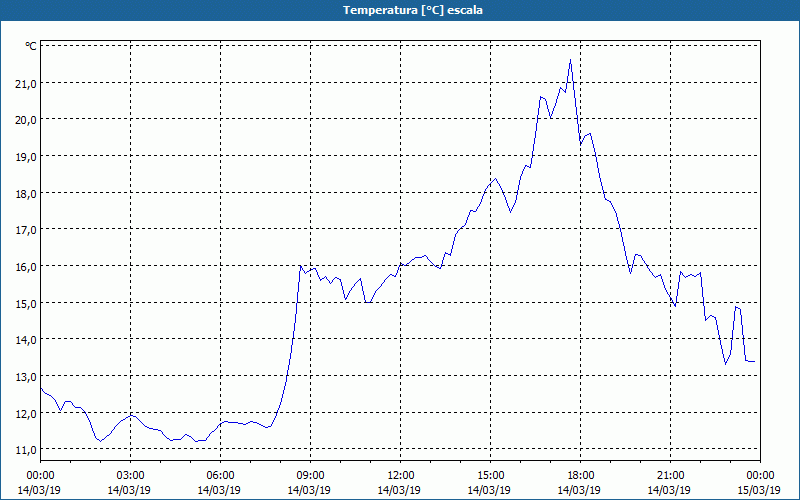Select the 14,0 temperature axis label

click(x=27, y=339)
